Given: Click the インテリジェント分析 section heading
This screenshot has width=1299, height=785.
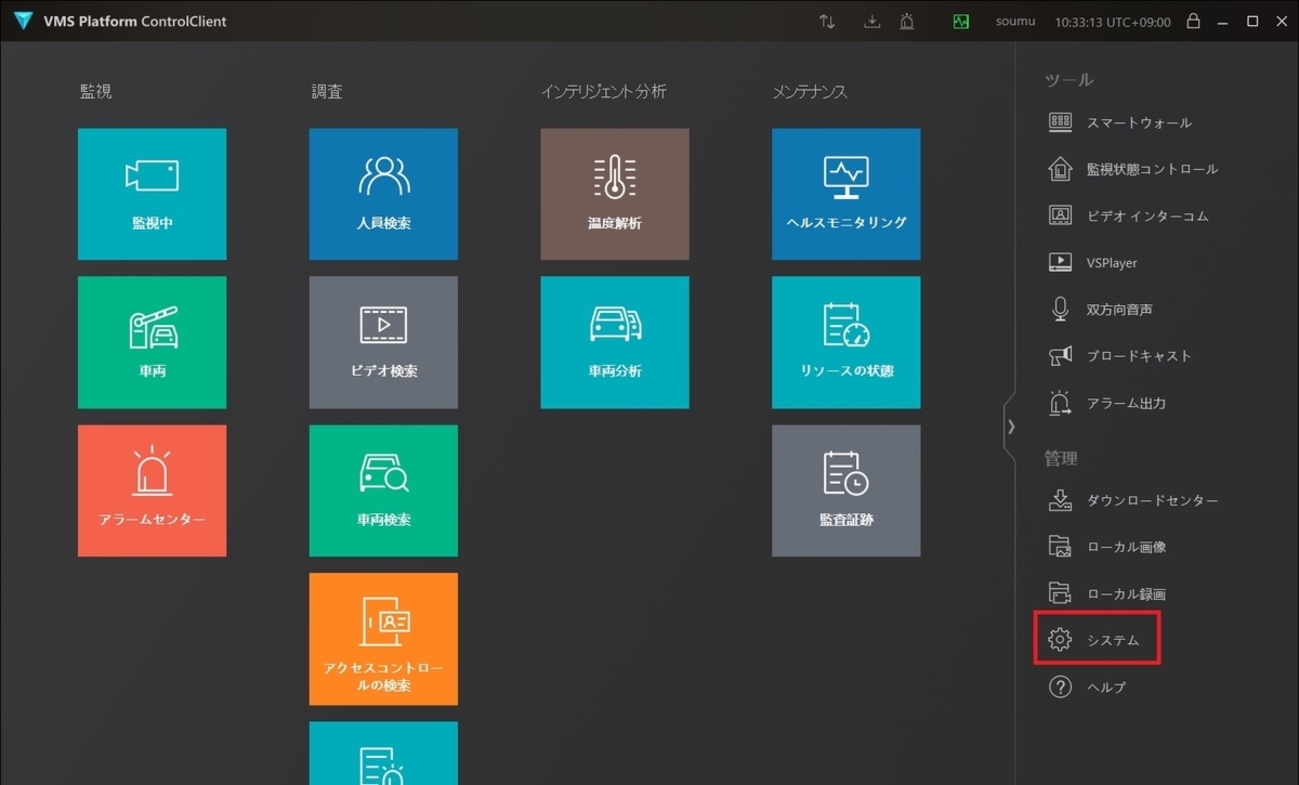Looking at the screenshot, I should (604, 91).
